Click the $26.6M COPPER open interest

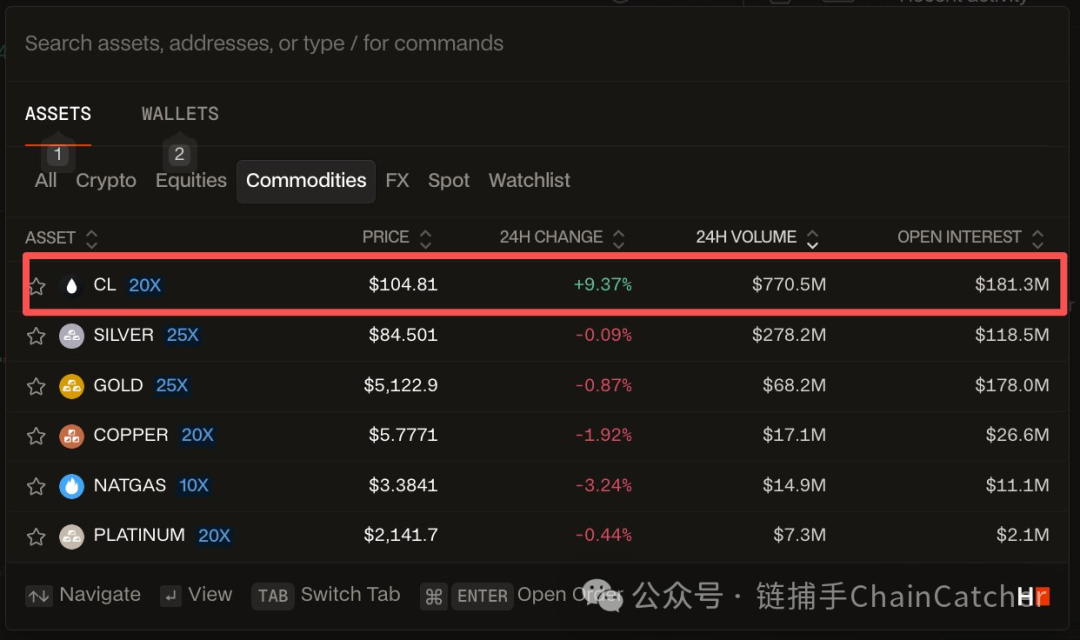coord(1017,435)
